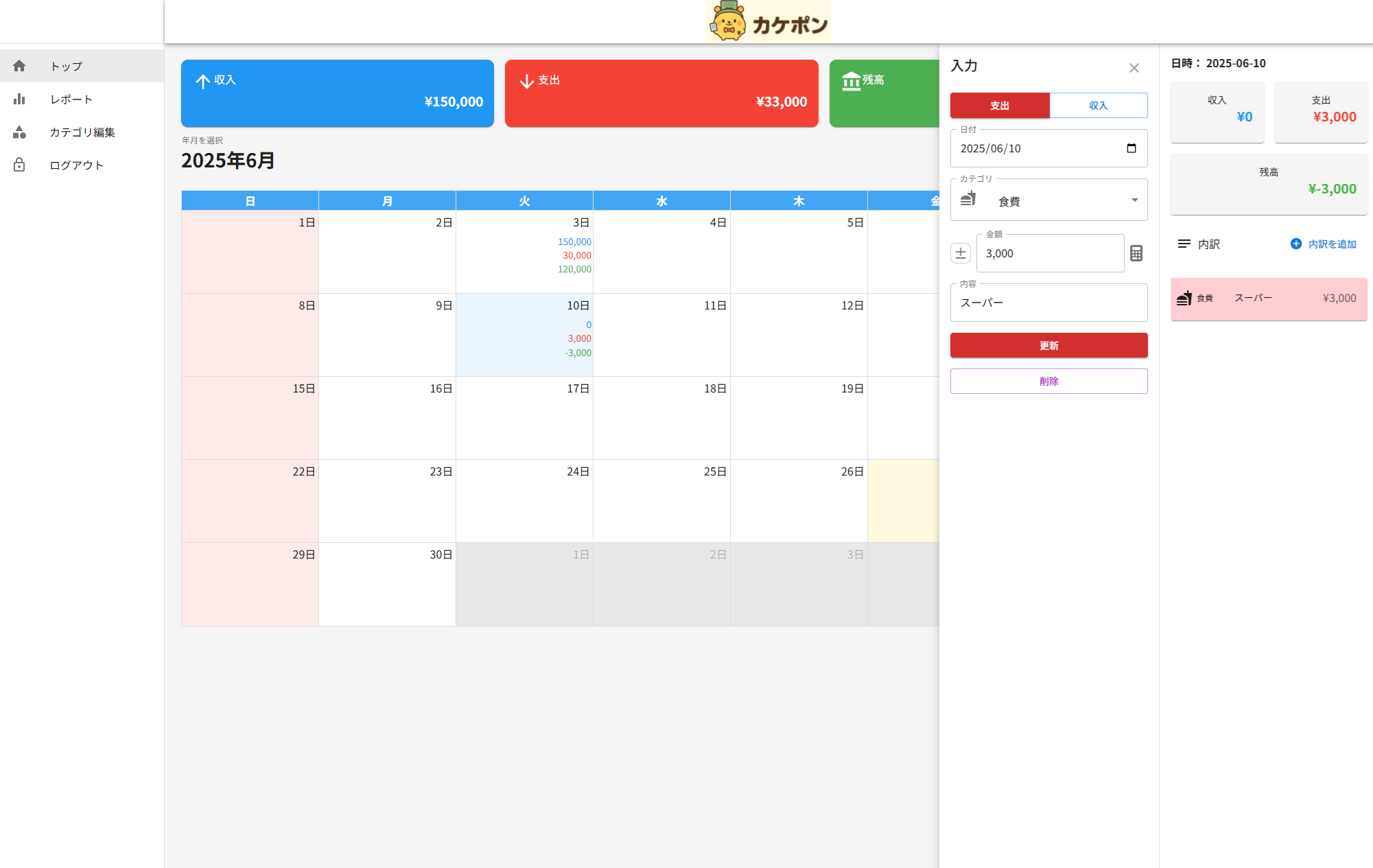Select calendar day 19日
The width and height of the screenshot is (1373, 868).
point(799,418)
